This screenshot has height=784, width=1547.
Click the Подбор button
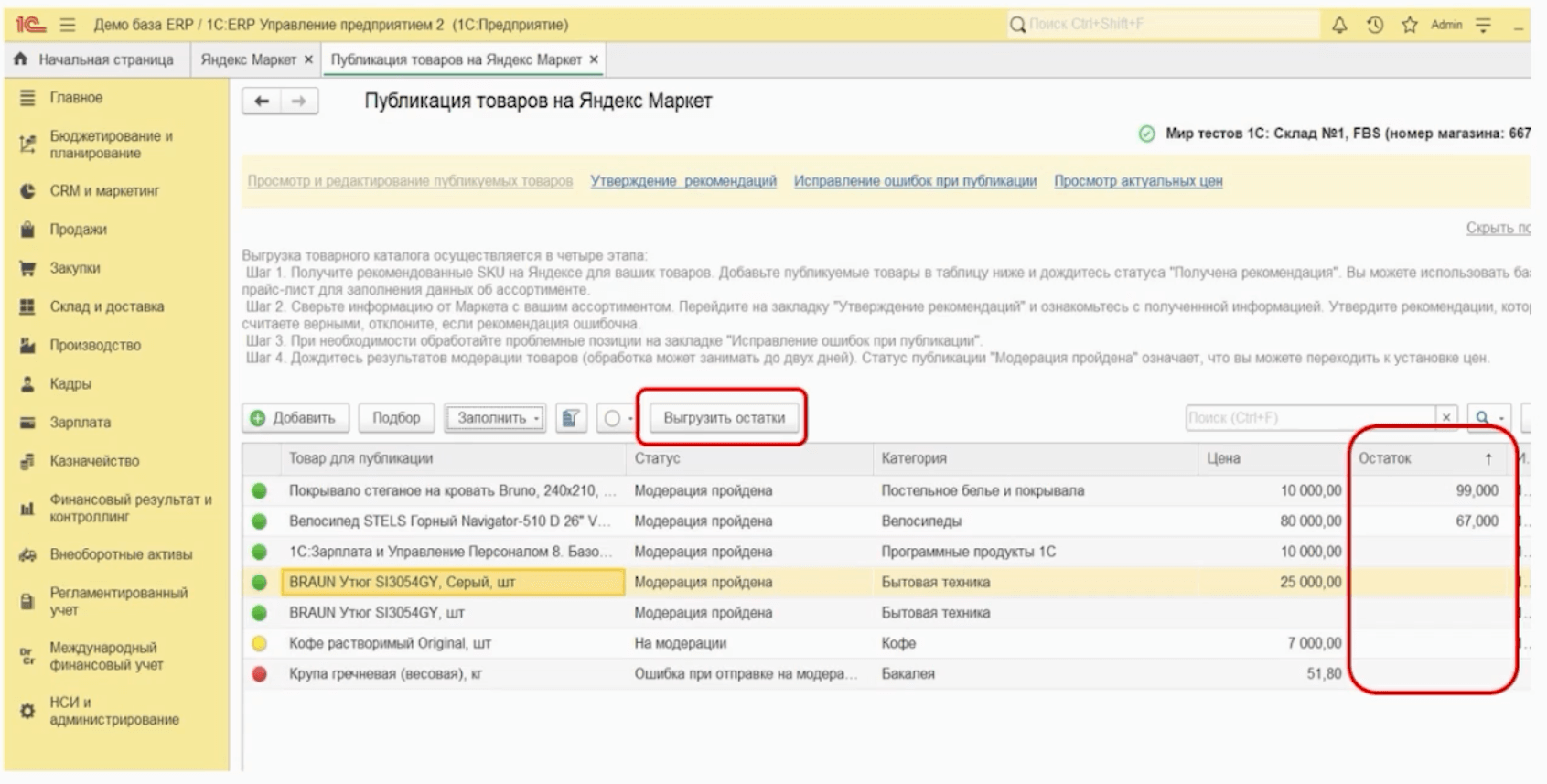(x=396, y=418)
